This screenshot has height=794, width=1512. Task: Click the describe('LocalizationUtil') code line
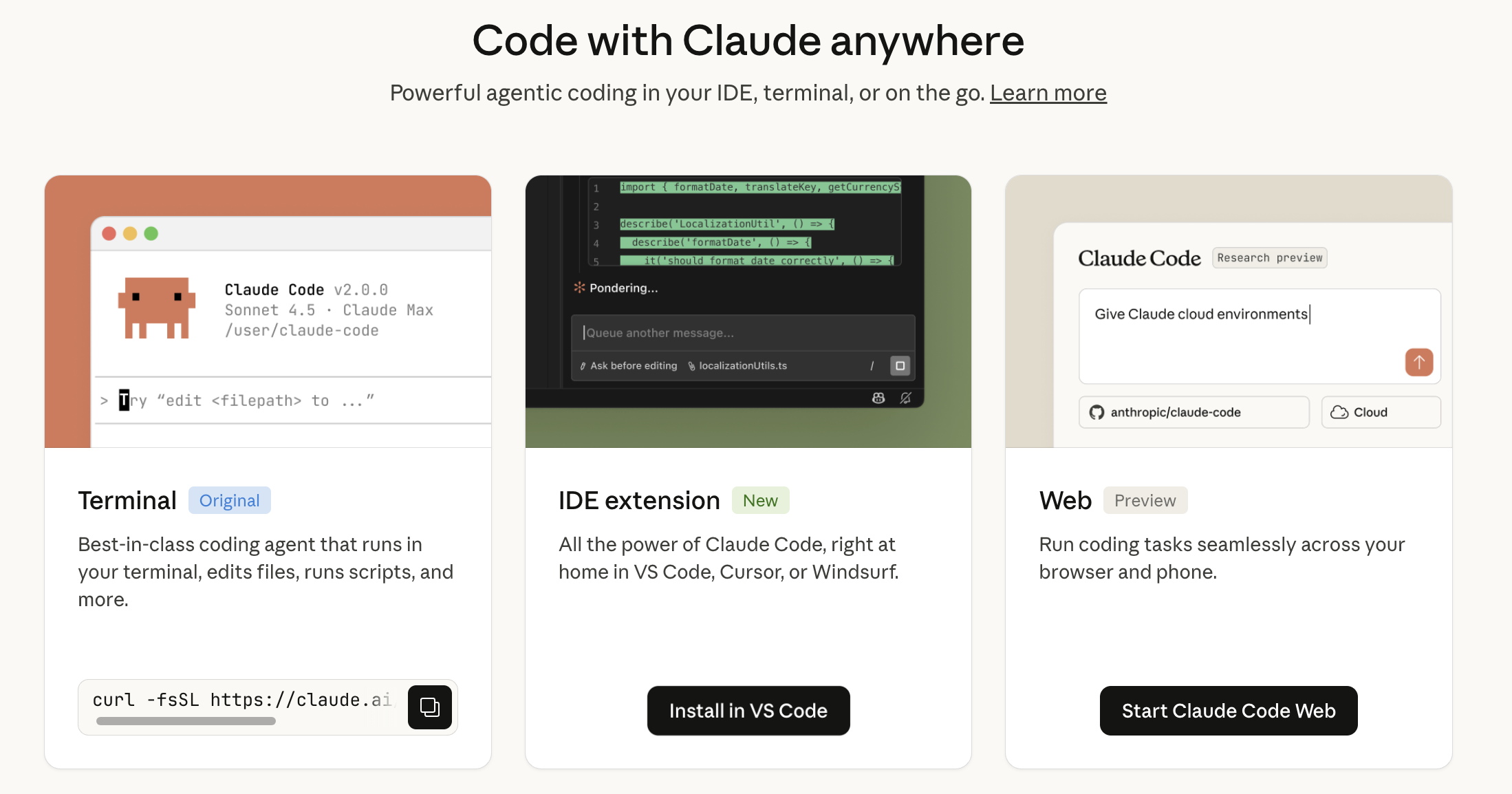coord(727,224)
